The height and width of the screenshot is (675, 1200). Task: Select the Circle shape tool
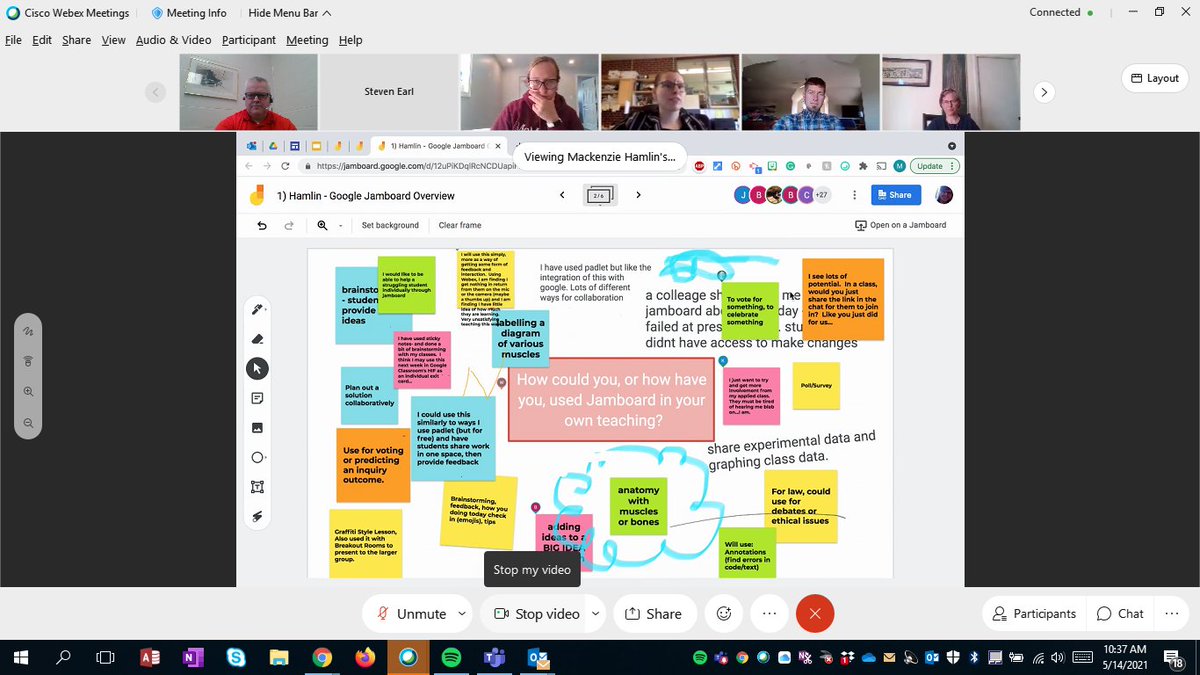click(257, 457)
